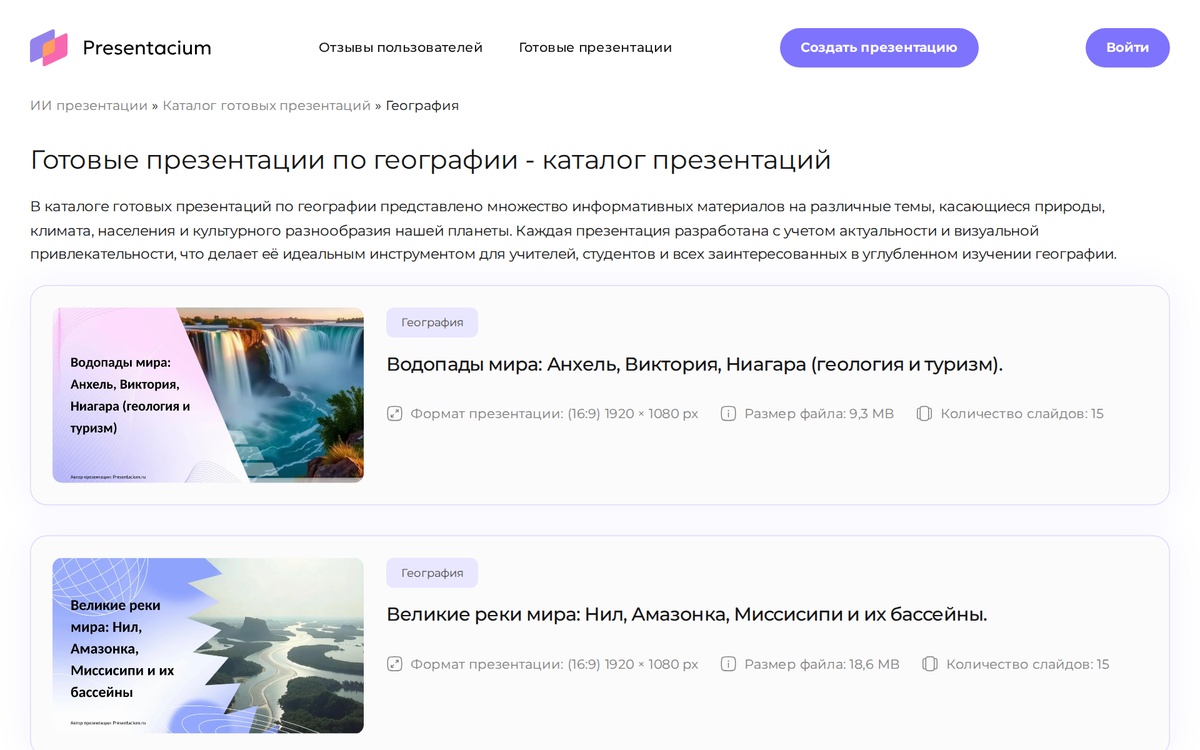Open Готовые презентации menu item
Viewport: 1200px width, 750px height.
click(595, 48)
